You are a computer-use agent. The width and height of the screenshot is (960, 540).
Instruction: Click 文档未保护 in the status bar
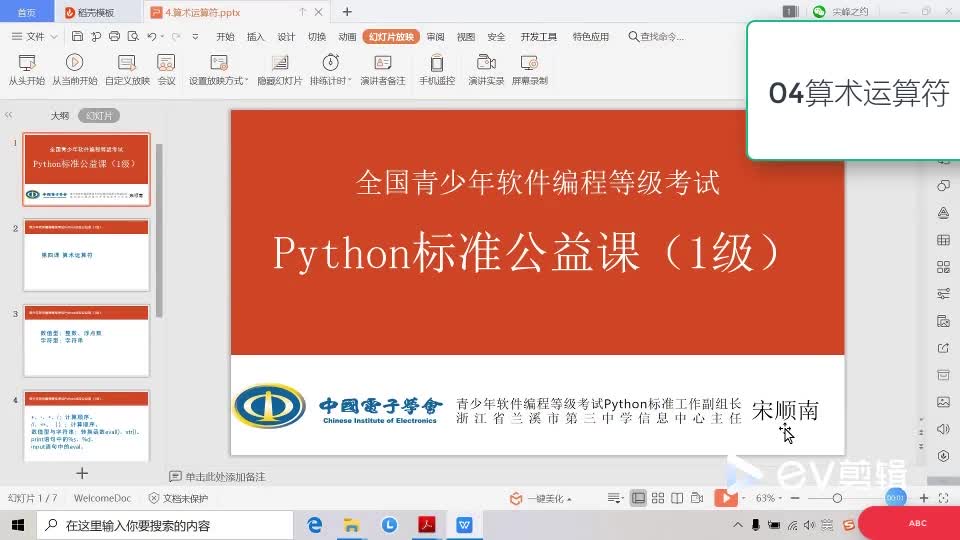pos(179,498)
